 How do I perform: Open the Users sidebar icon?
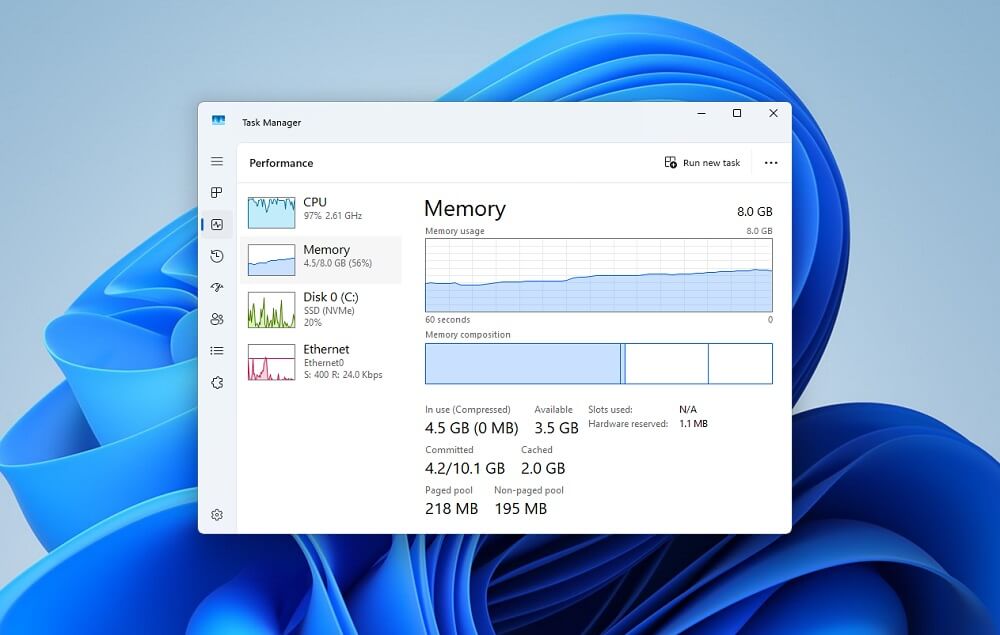(x=217, y=319)
